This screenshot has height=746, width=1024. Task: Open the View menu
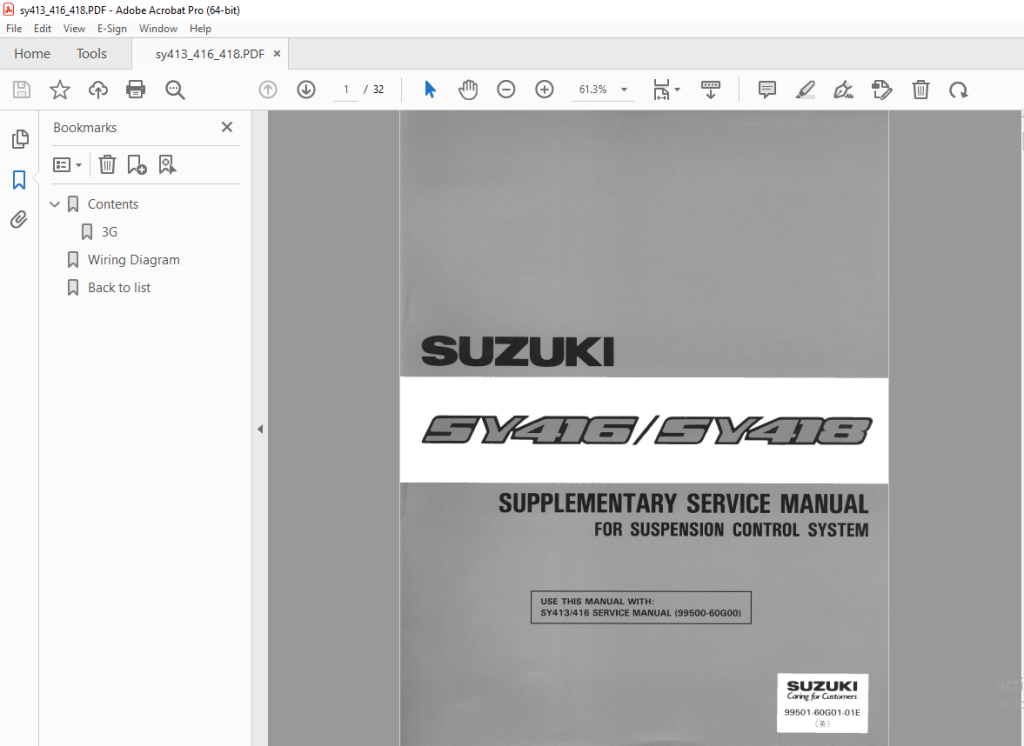pyautogui.click(x=74, y=29)
